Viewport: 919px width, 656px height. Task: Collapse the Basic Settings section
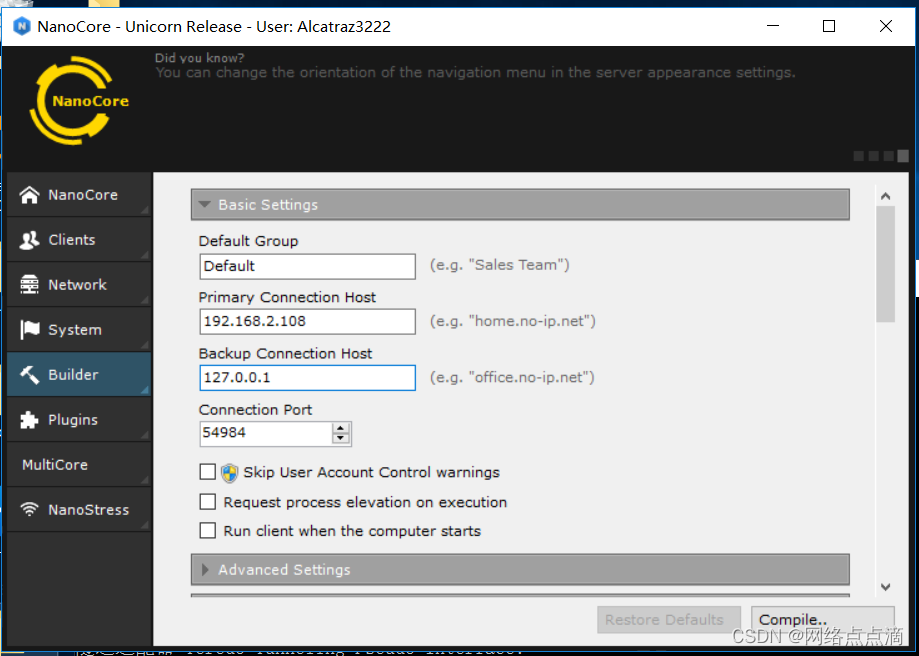pos(520,205)
